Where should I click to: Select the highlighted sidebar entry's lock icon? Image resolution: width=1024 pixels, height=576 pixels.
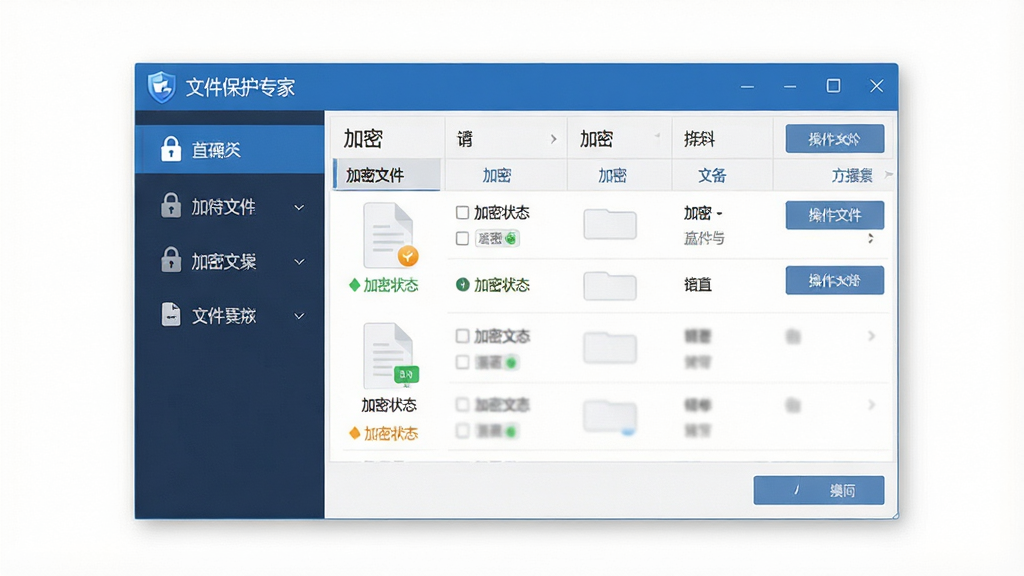(x=170, y=150)
